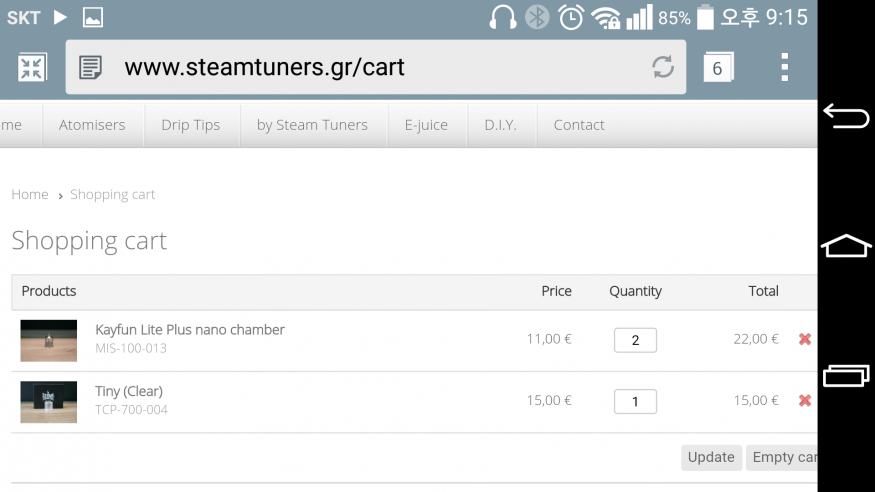Focus the Kayfun quantity field showing 2
Screen dimensions: 875x492
(x=635, y=340)
